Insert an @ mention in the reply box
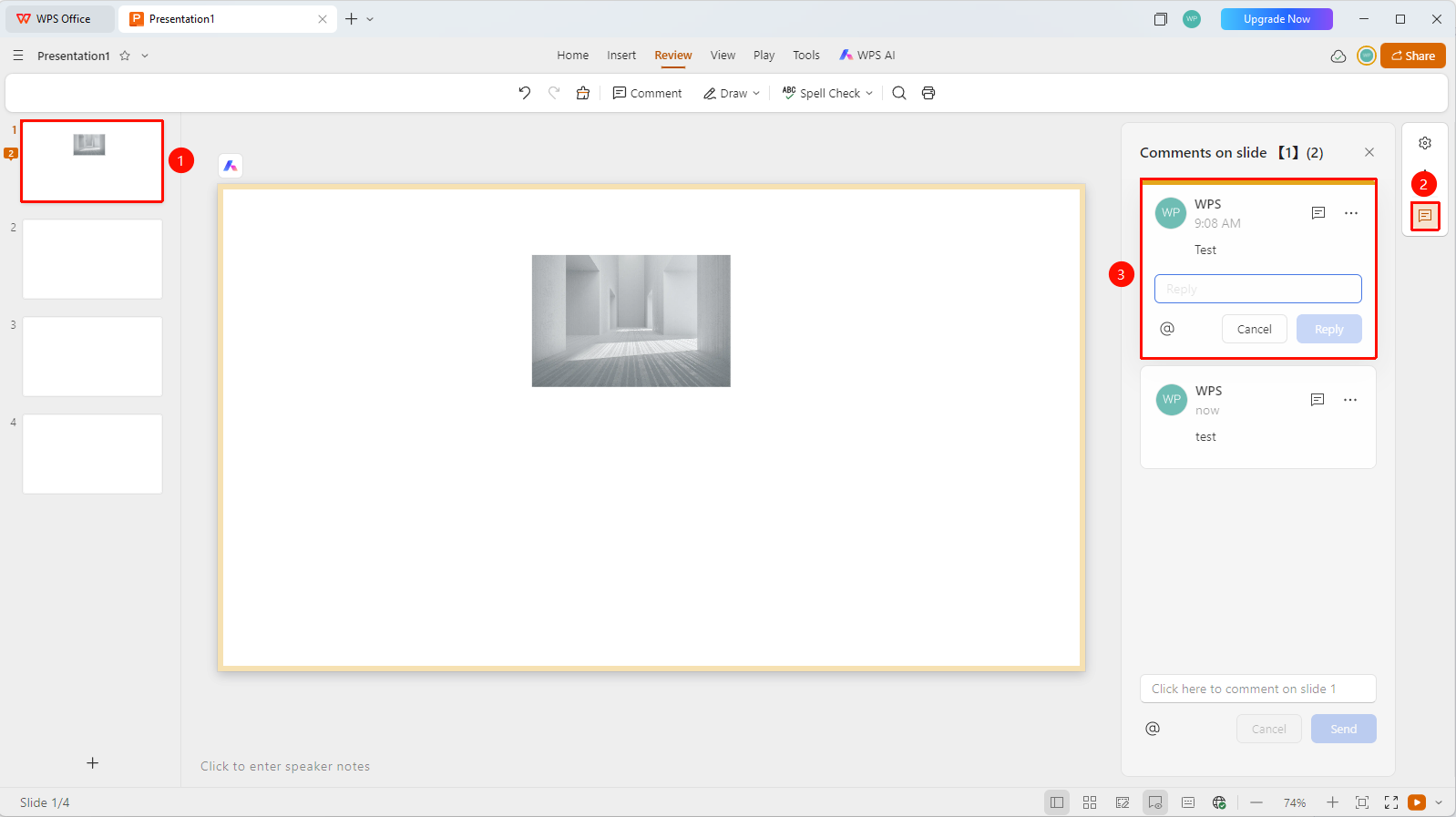This screenshot has width=1456, height=817. (1167, 329)
